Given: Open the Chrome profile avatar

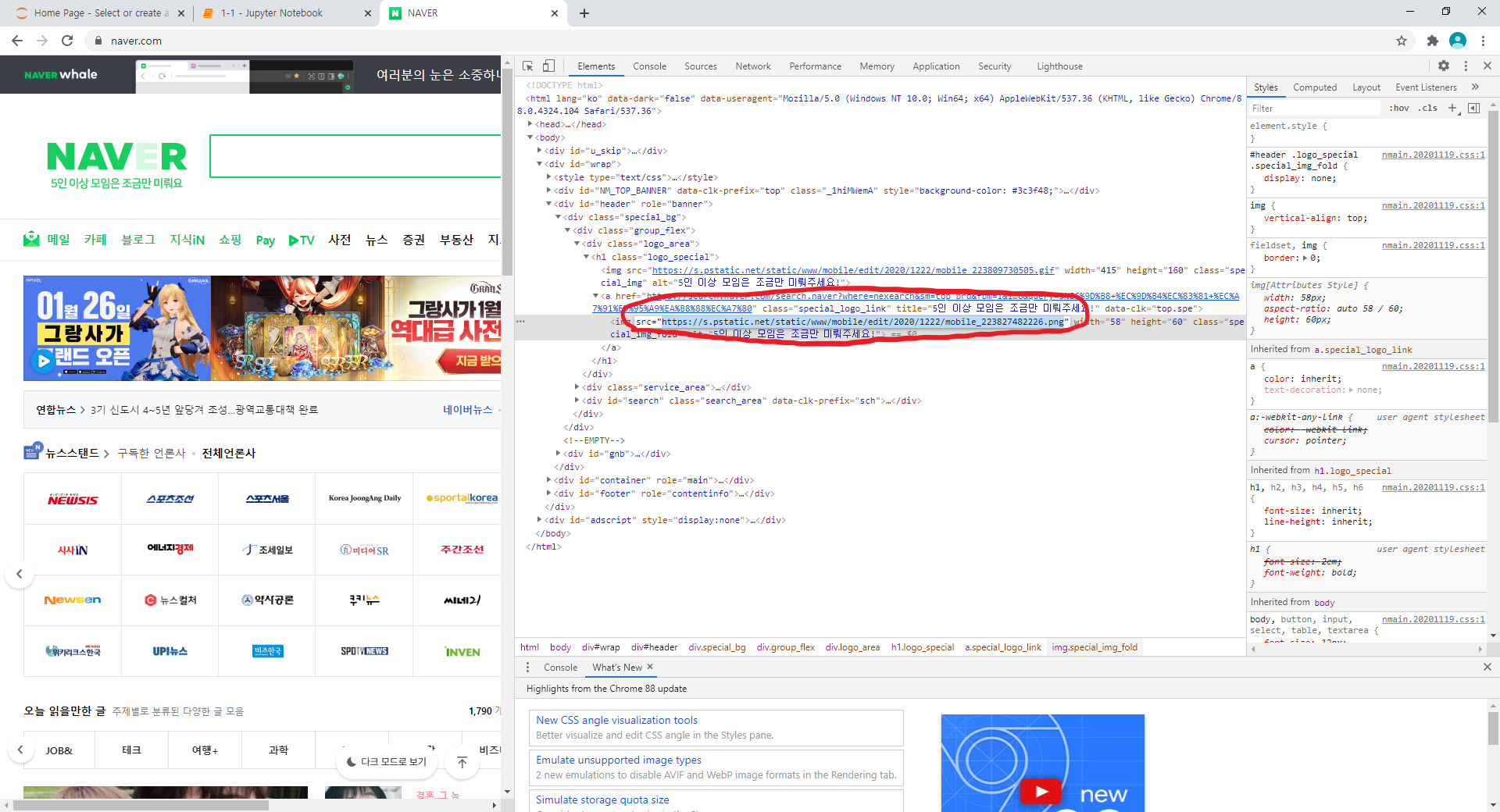Looking at the screenshot, I should click(1458, 41).
